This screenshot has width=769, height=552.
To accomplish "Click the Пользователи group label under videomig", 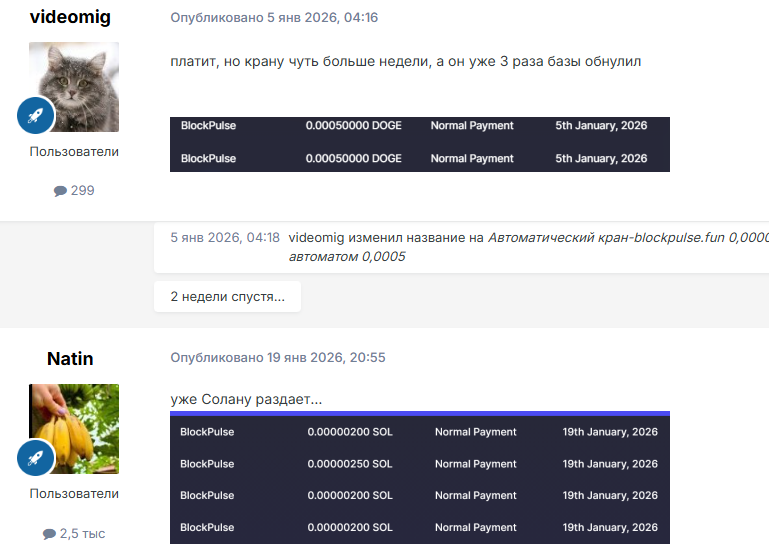I will tap(74, 152).
